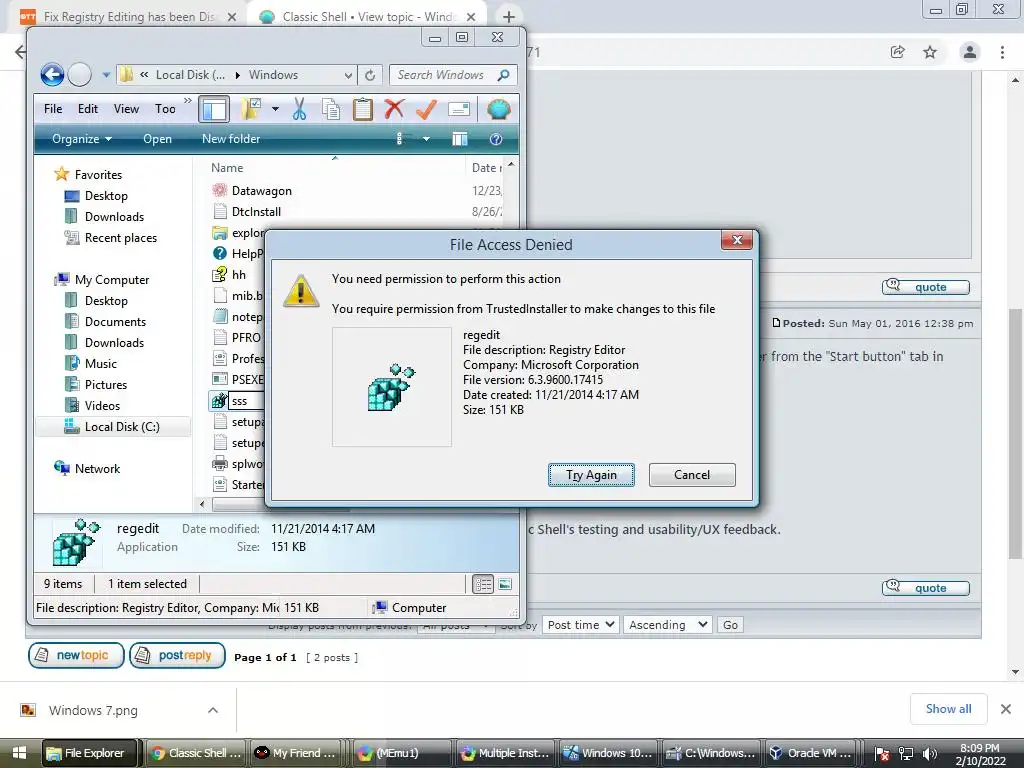The image size is (1024, 768).
Task: Click the newtopic forum button
Action: tap(76, 655)
